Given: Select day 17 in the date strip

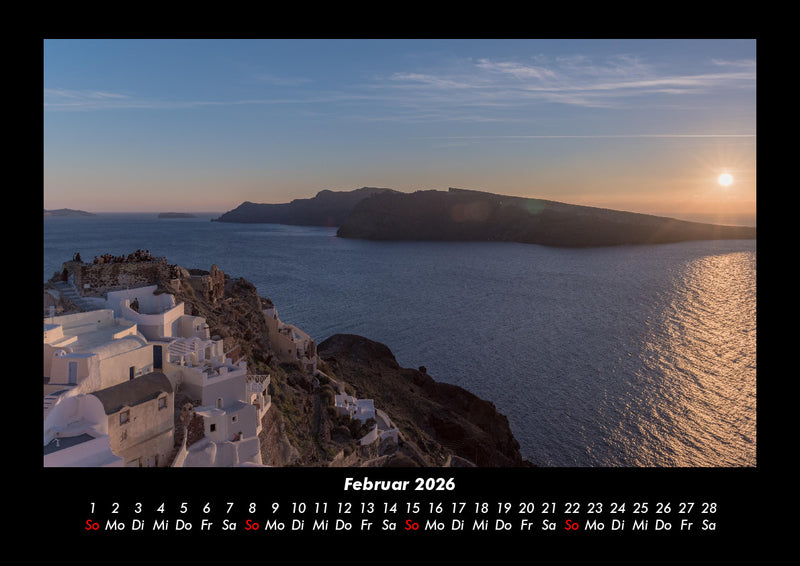Looking at the screenshot, I should (458, 508).
